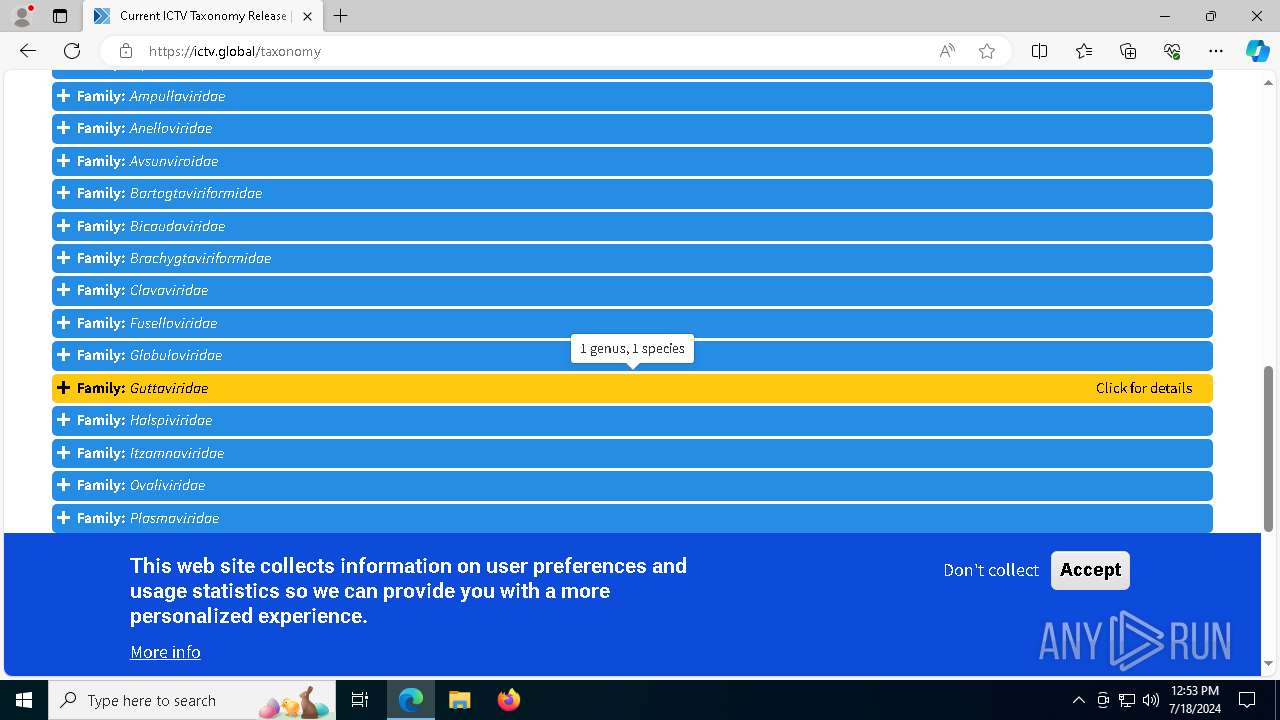Open notification center

pyautogui.click(x=1247, y=700)
